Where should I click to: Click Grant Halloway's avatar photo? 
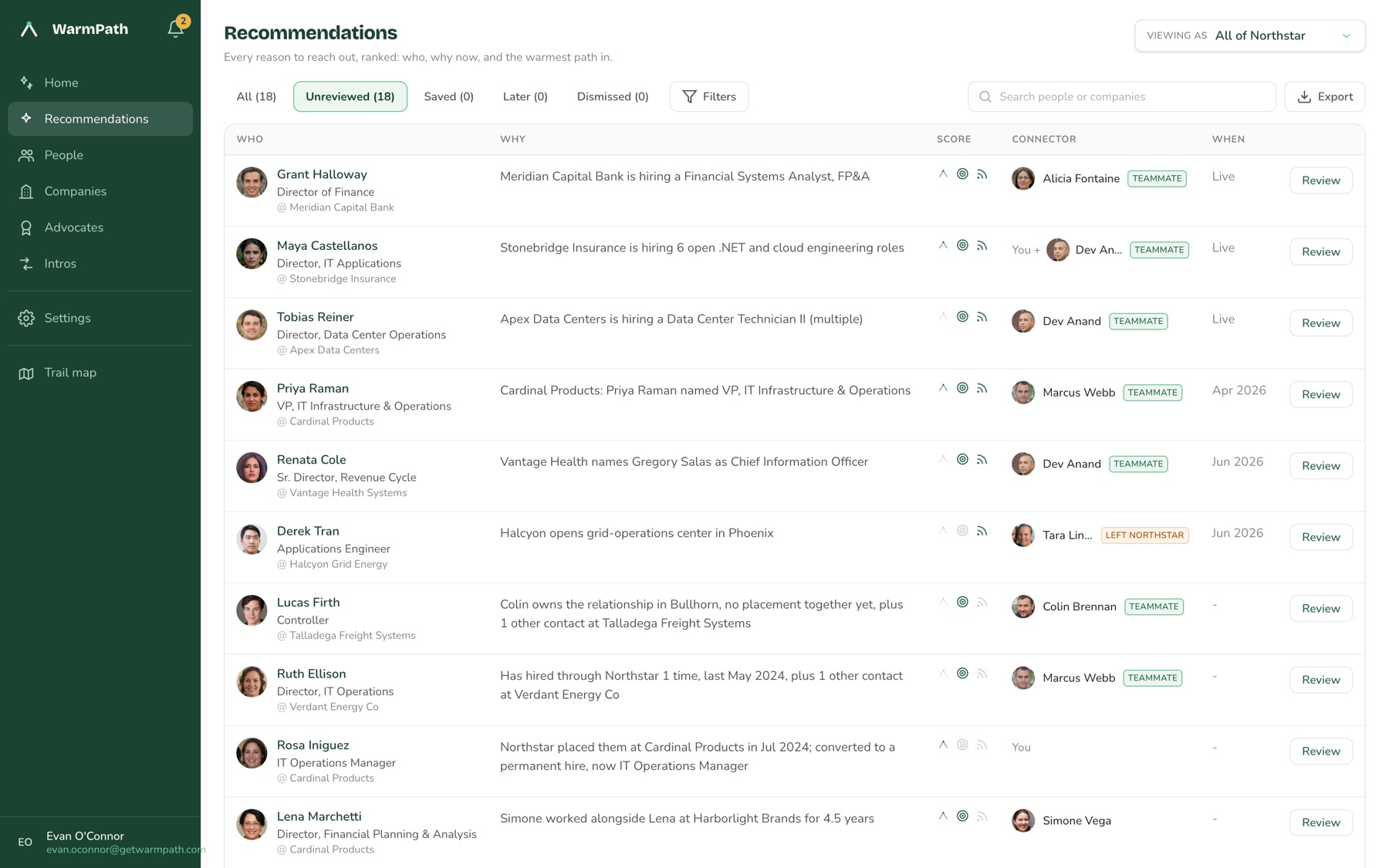coord(252,183)
